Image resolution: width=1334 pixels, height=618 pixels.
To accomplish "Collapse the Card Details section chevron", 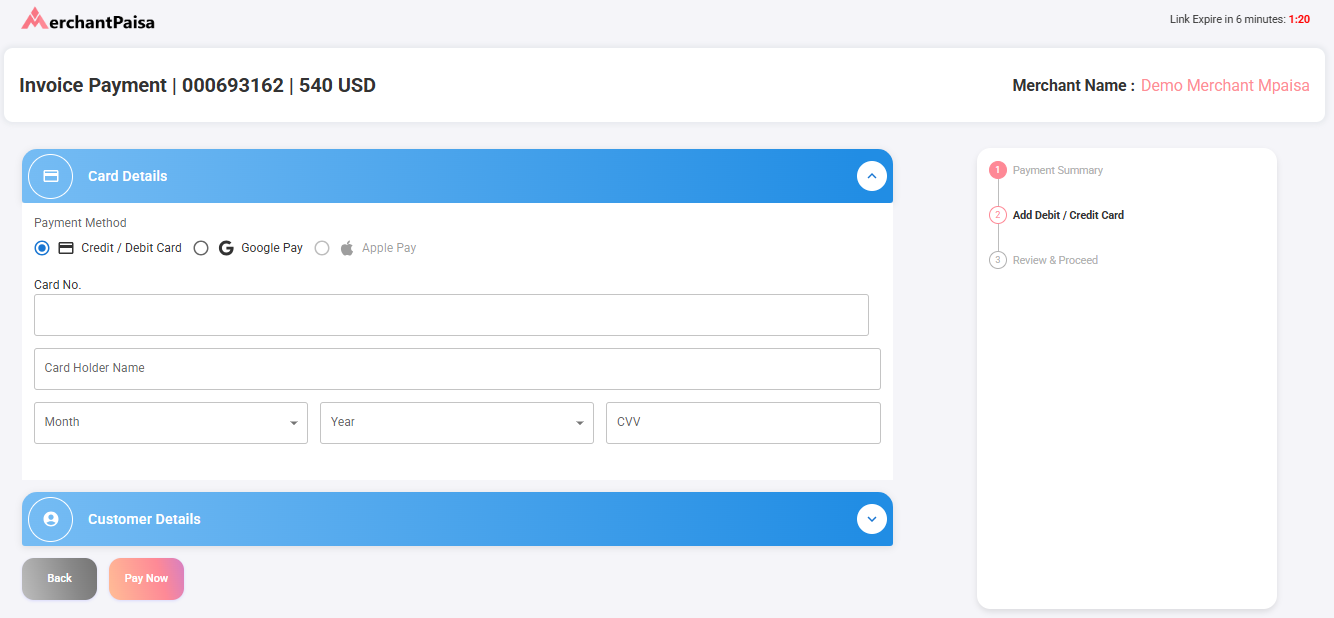I will pos(871,176).
